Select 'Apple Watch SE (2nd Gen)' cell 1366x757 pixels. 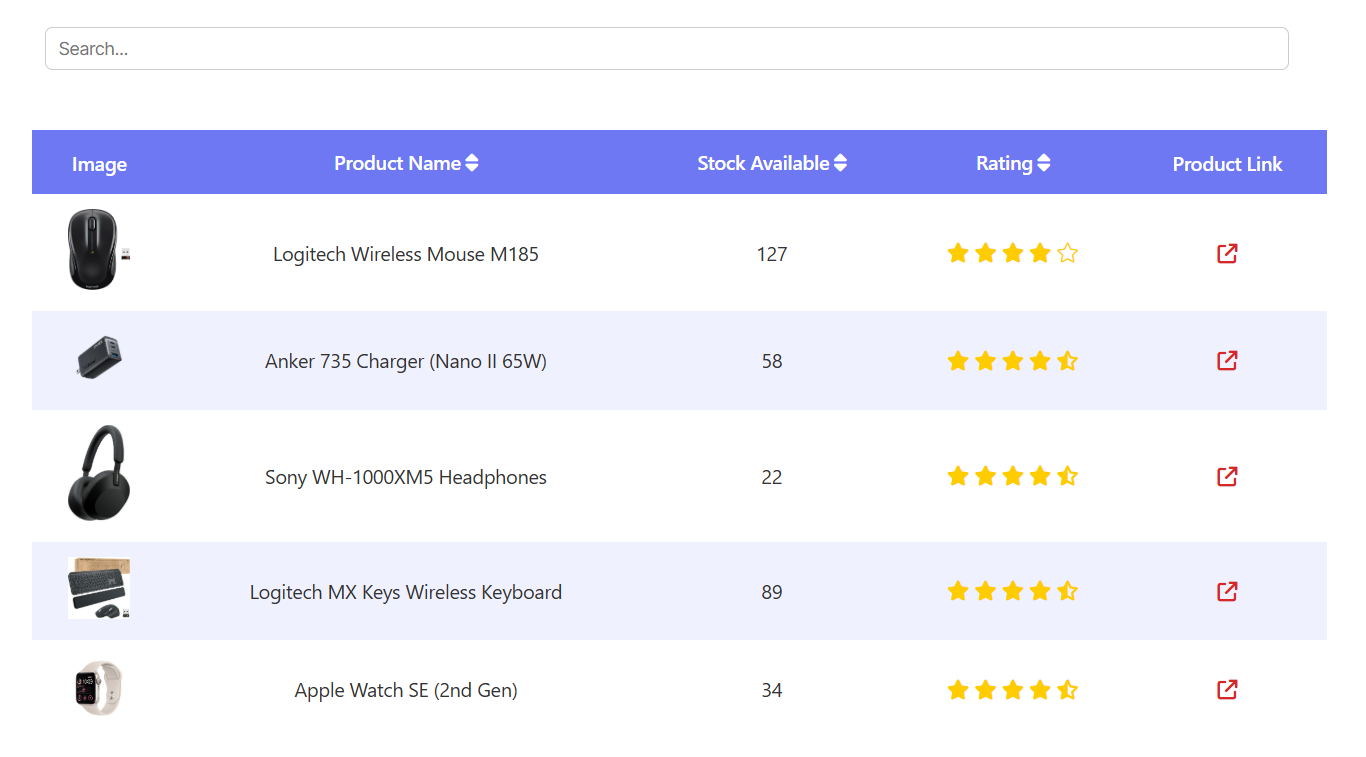pos(406,690)
